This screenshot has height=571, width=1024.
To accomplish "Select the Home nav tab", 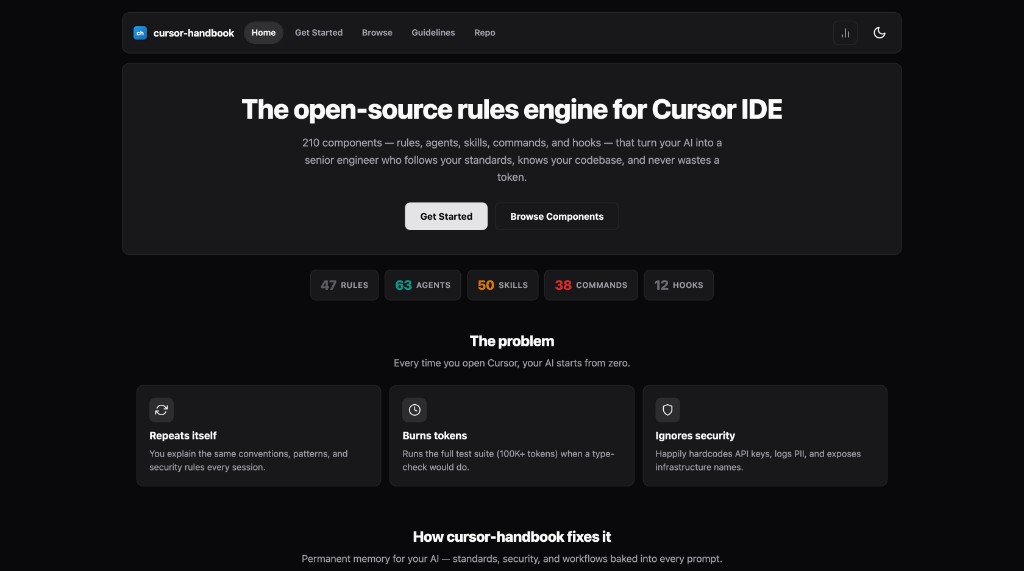I will click(x=263, y=33).
